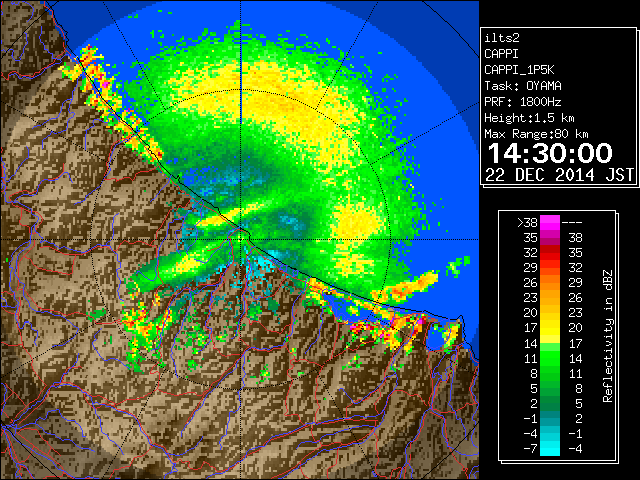Click the 'Reflectivity in dBZ' axis label

[x=608, y=336]
